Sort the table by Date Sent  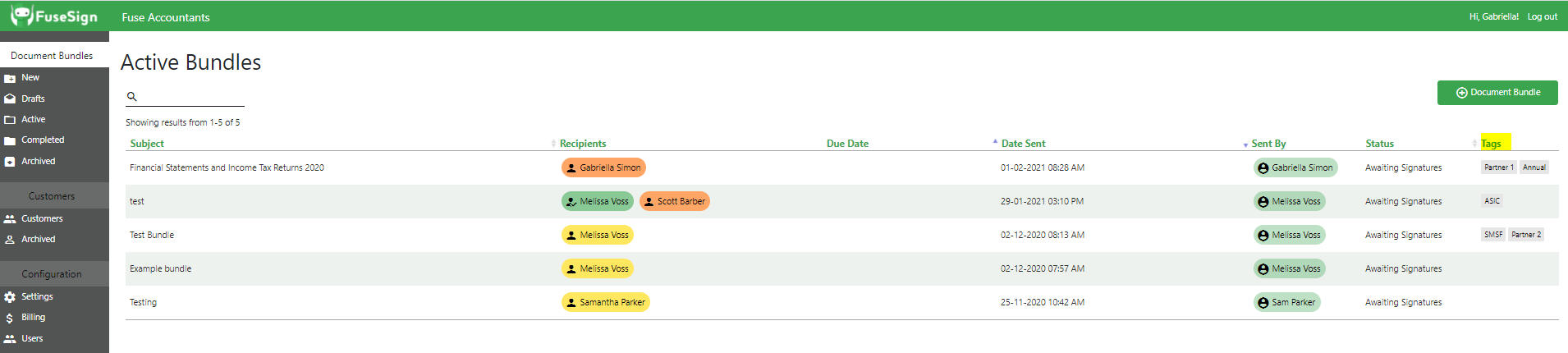pyautogui.click(x=1023, y=144)
